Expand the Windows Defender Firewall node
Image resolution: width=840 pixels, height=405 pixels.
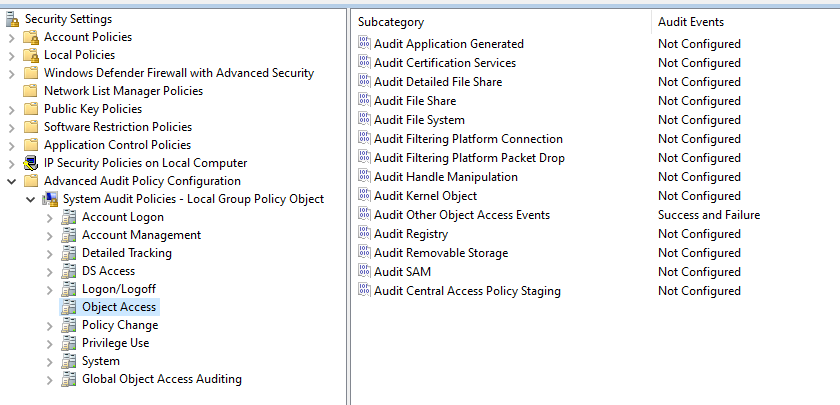(x=11, y=73)
